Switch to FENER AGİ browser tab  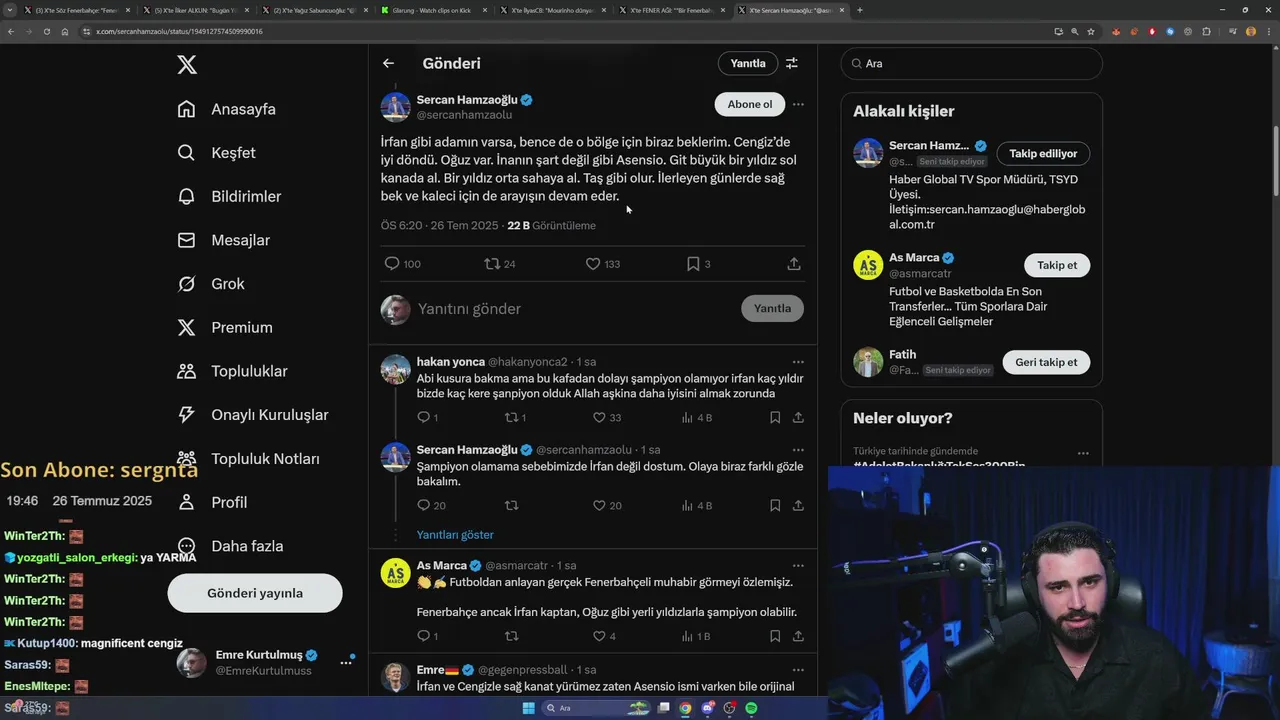672,10
